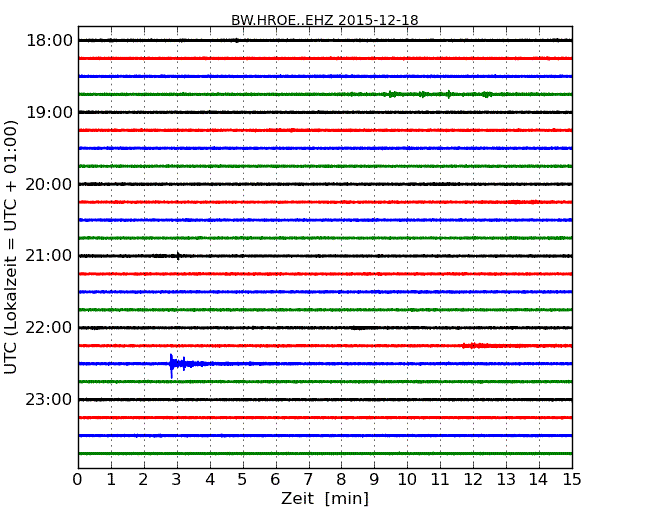Click the x-axis label Zeit [min]
Screen dimensions: 650x520
coord(325,498)
